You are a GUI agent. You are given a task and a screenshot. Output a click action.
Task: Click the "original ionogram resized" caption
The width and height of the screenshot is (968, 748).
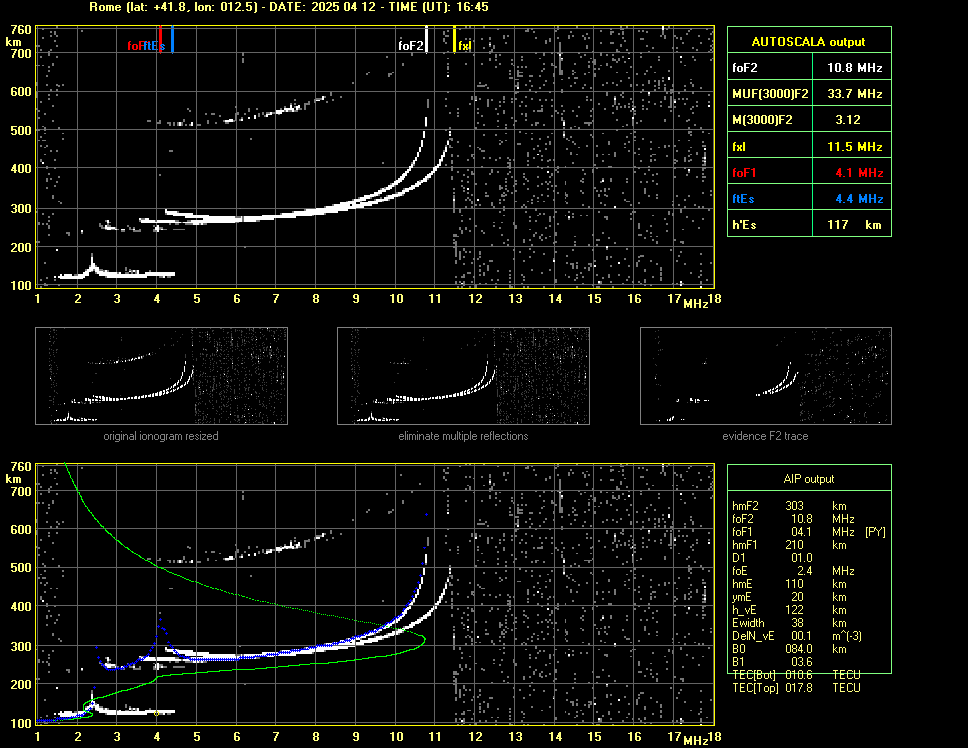(x=161, y=436)
